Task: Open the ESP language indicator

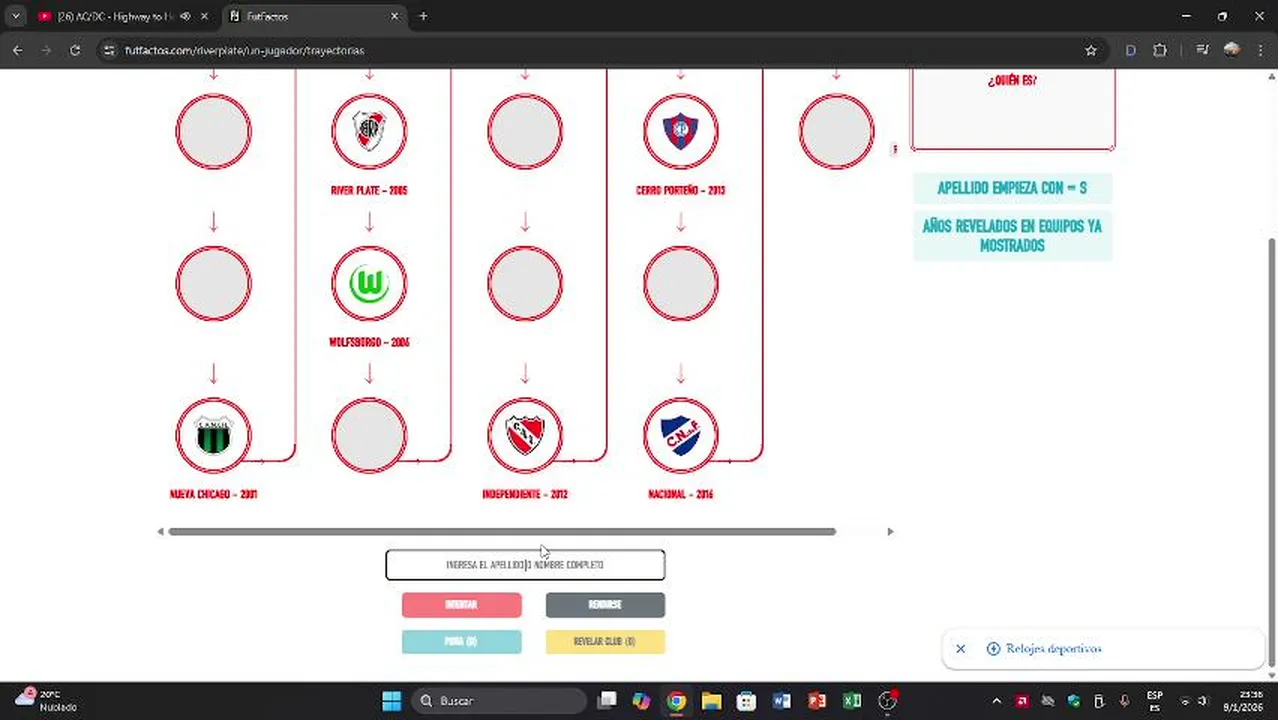Action: (x=1155, y=701)
